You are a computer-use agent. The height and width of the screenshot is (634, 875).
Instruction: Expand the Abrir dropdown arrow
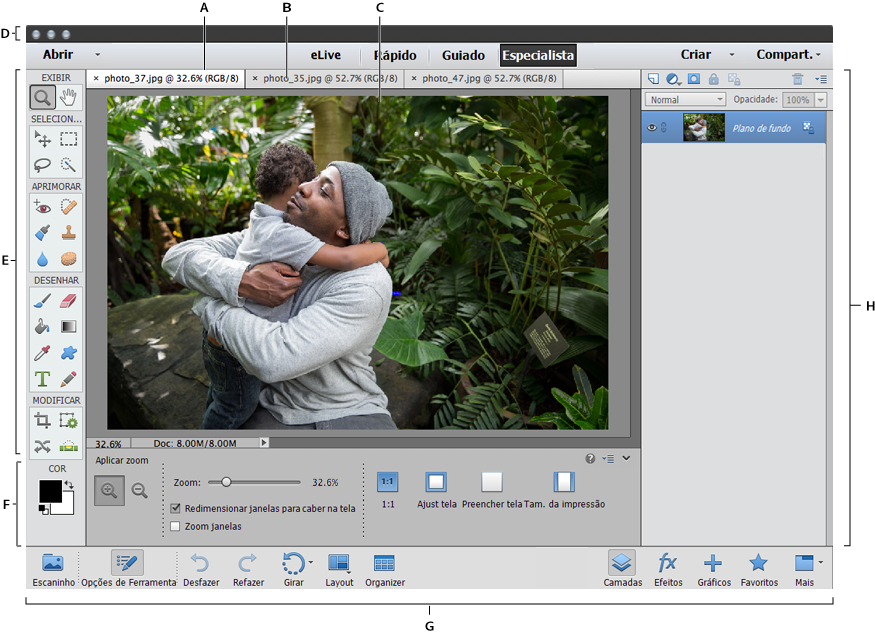pyautogui.click(x=98, y=55)
